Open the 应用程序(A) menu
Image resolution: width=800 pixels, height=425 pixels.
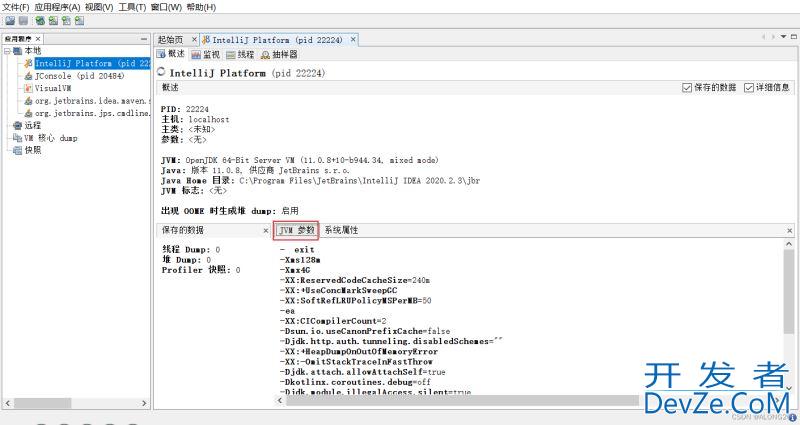(57, 7)
